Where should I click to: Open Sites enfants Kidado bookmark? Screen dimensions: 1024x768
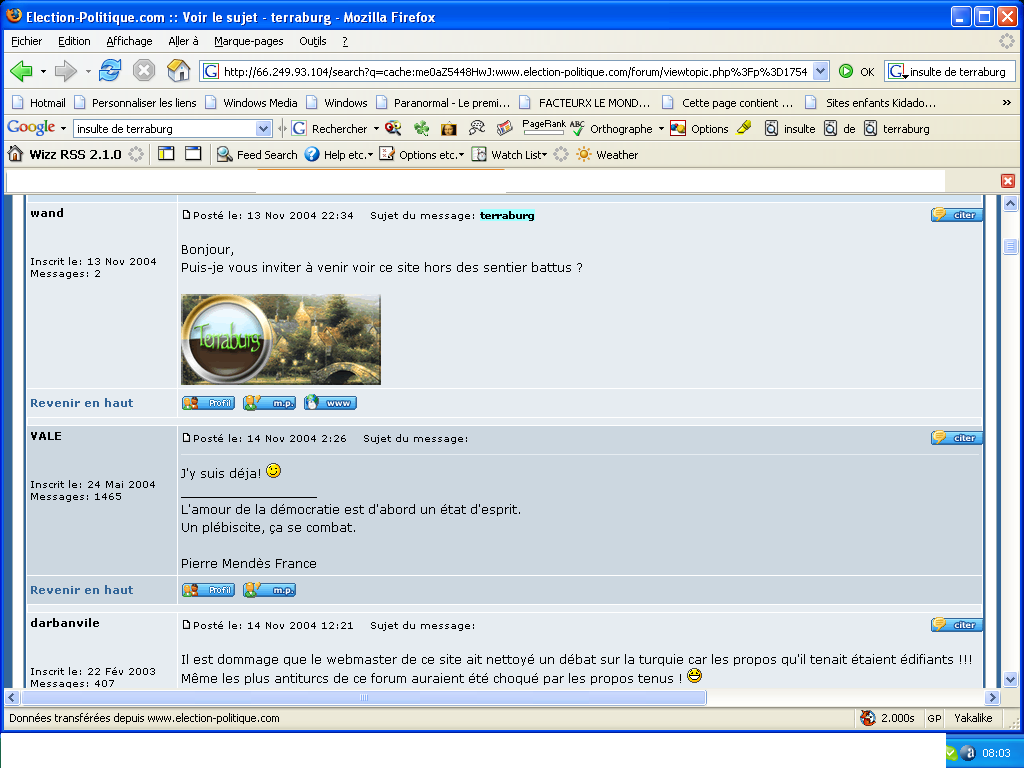pos(871,103)
